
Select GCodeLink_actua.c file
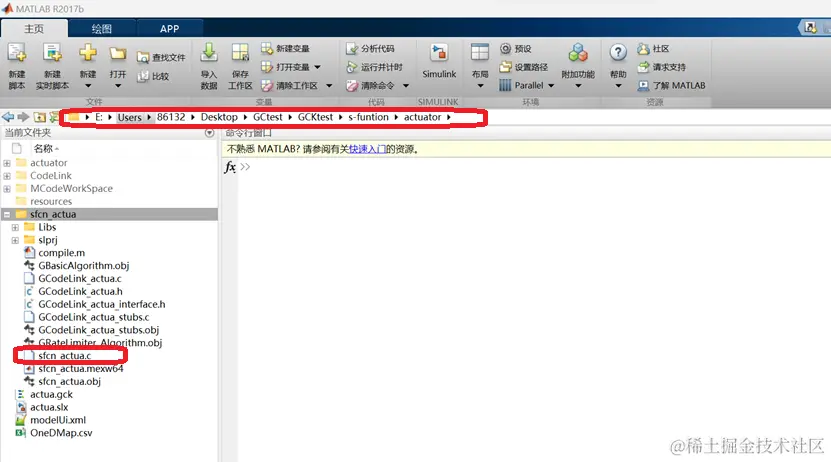[x=79, y=279]
